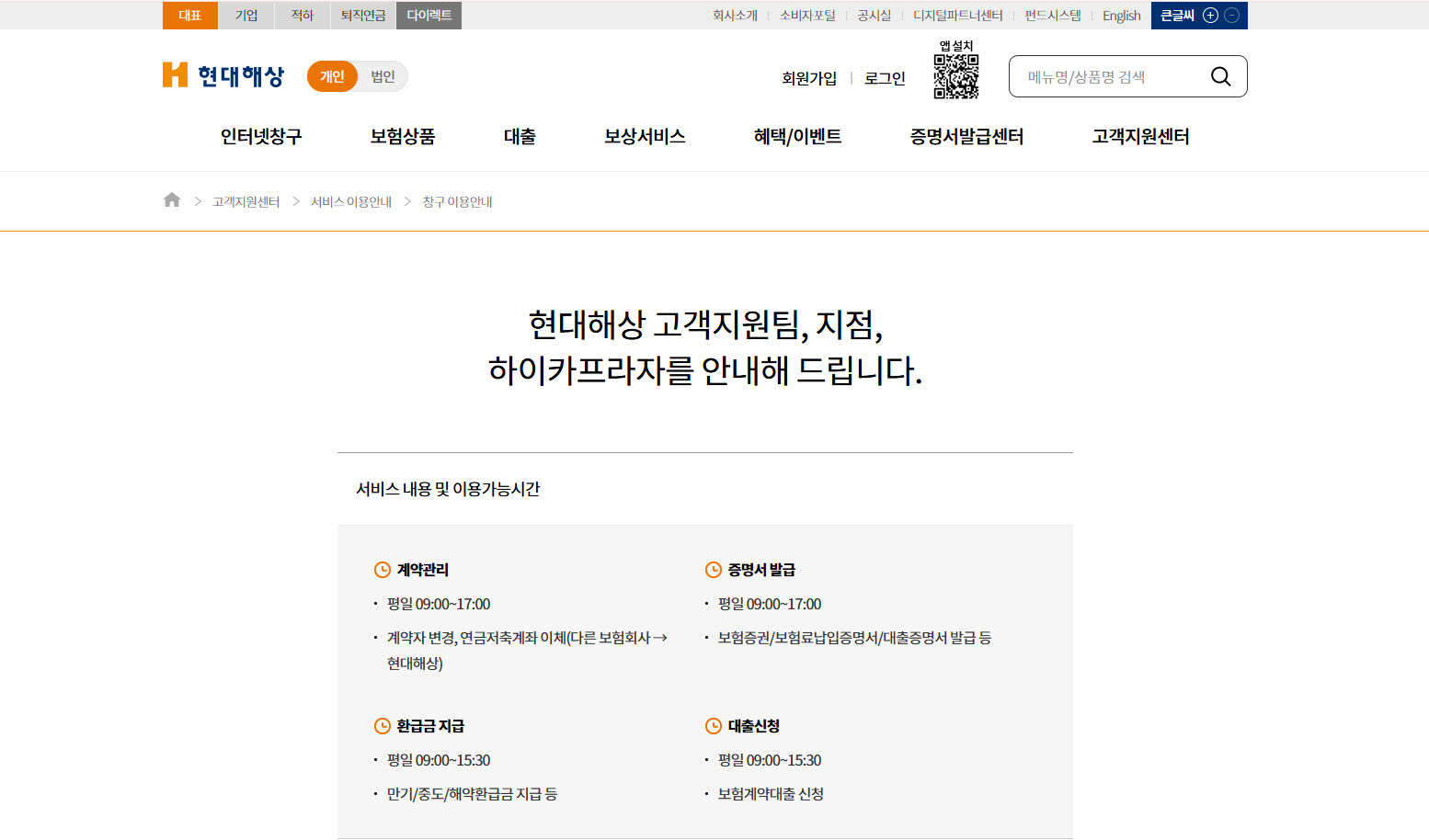
Task: Click the clock icon beside 환급금 지급
Action: click(x=383, y=726)
